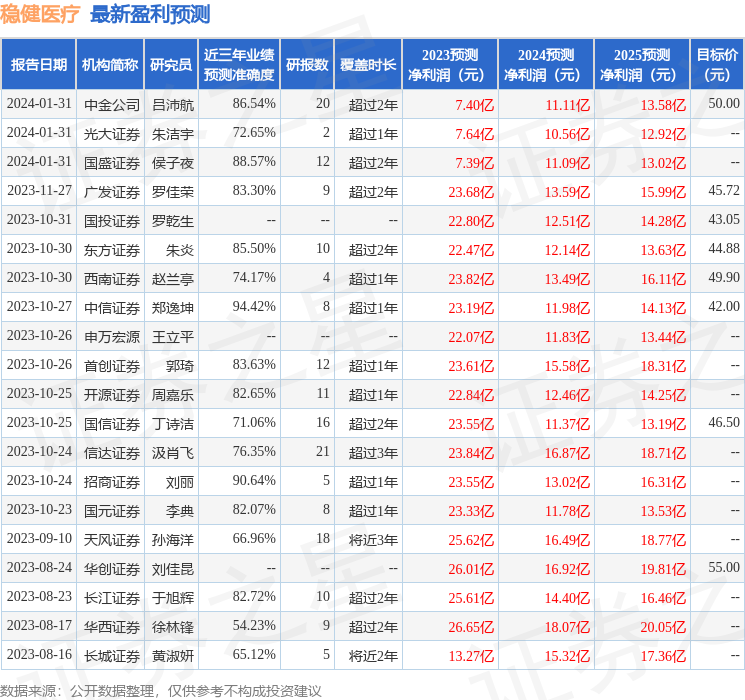Image resolution: width=745 pixels, height=700 pixels.
Task: Click 2024 profit value 18.07亿
Action: (567, 626)
